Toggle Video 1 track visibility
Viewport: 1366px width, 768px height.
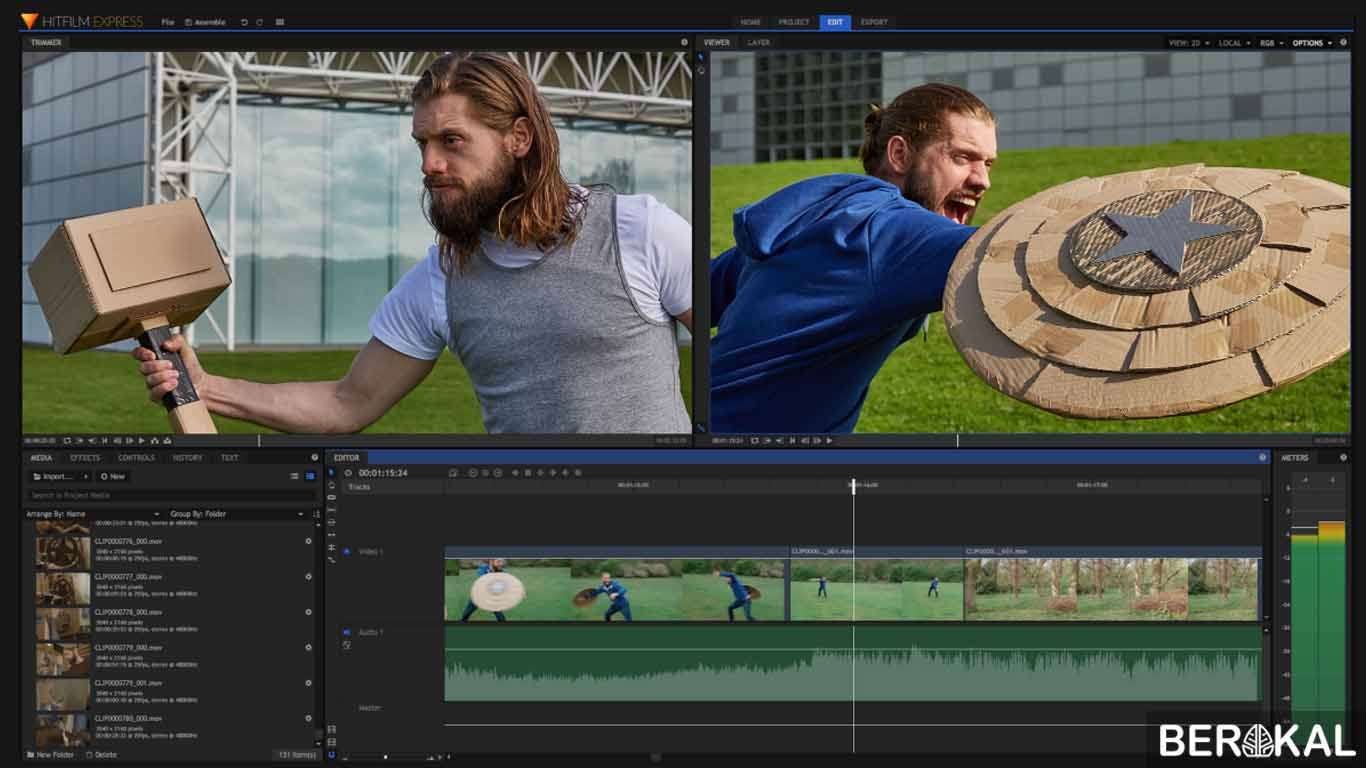click(x=347, y=551)
